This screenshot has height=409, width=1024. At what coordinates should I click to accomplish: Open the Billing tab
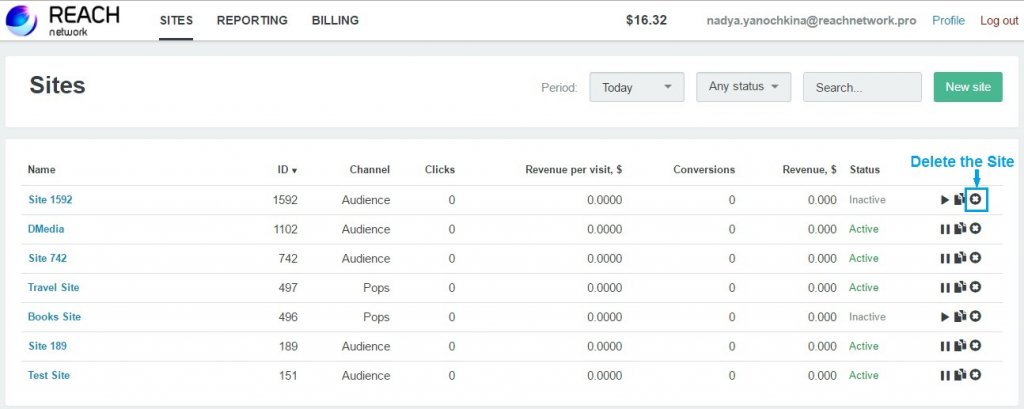point(335,20)
